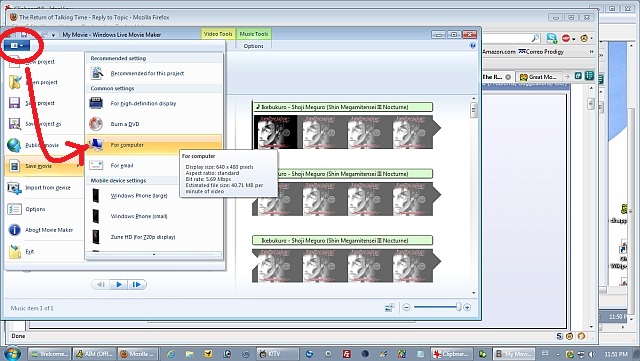The height and width of the screenshot is (361, 640).
Task: Open the Correo Prodigy bookmark in Firefox
Action: pyautogui.click(x=541, y=52)
